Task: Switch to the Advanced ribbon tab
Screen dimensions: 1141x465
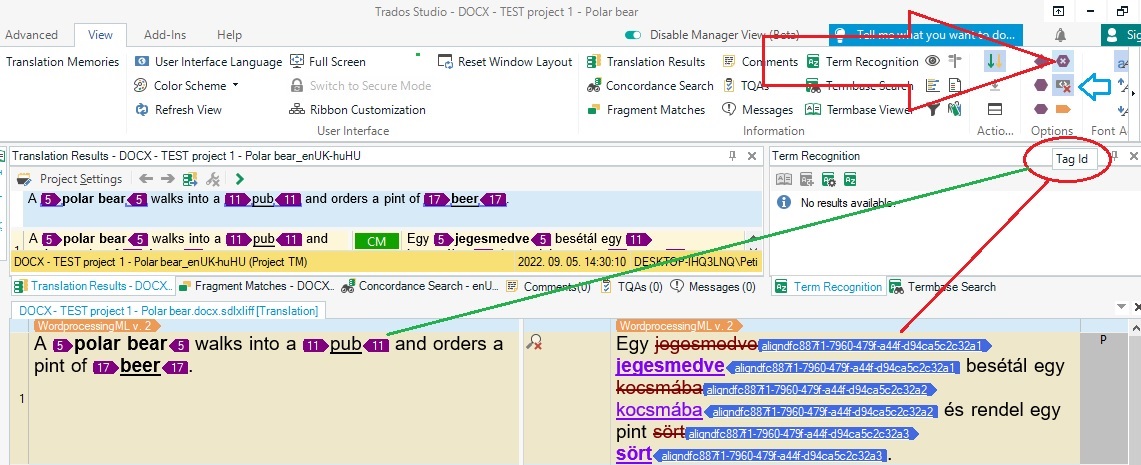Action: point(31,35)
